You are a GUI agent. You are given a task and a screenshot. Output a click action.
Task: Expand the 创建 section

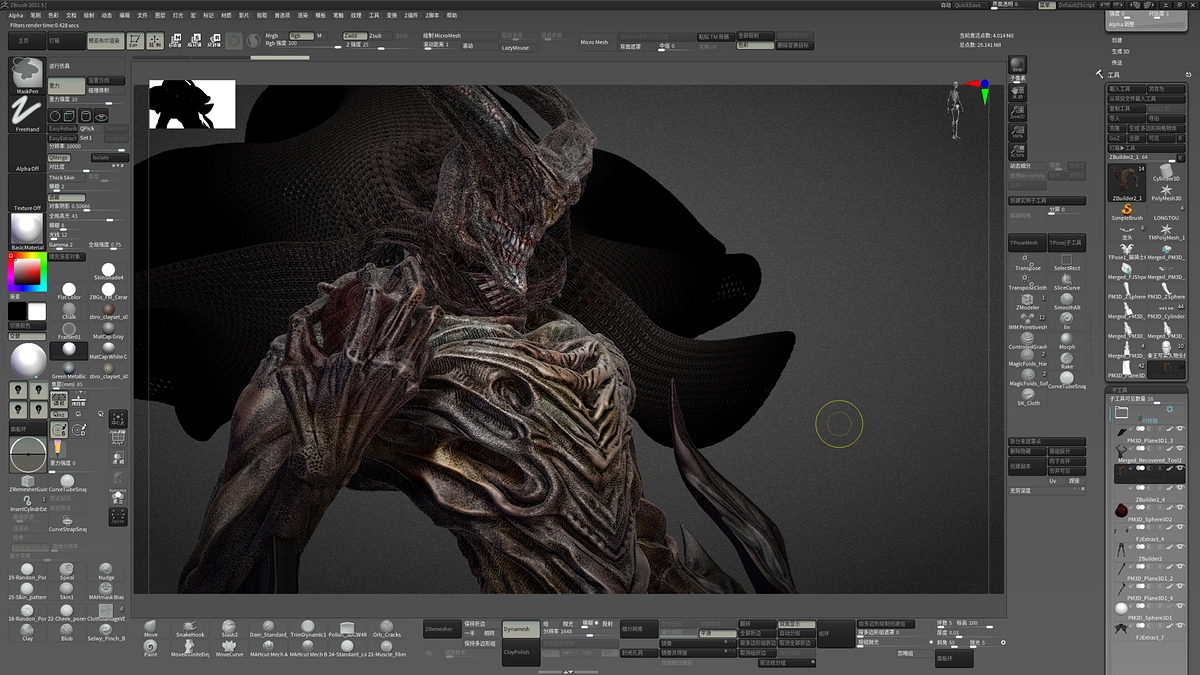(1117, 40)
